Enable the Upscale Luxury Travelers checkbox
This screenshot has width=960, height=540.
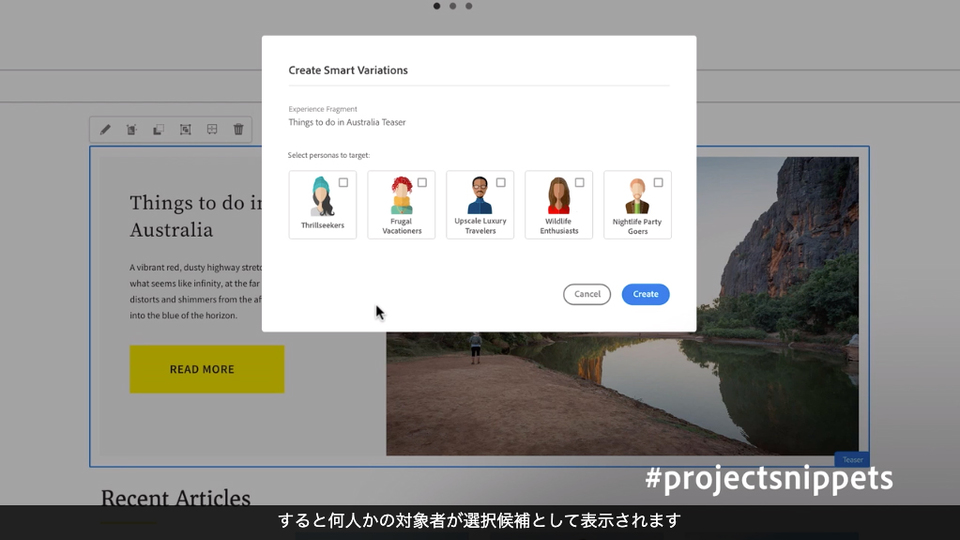coord(501,182)
